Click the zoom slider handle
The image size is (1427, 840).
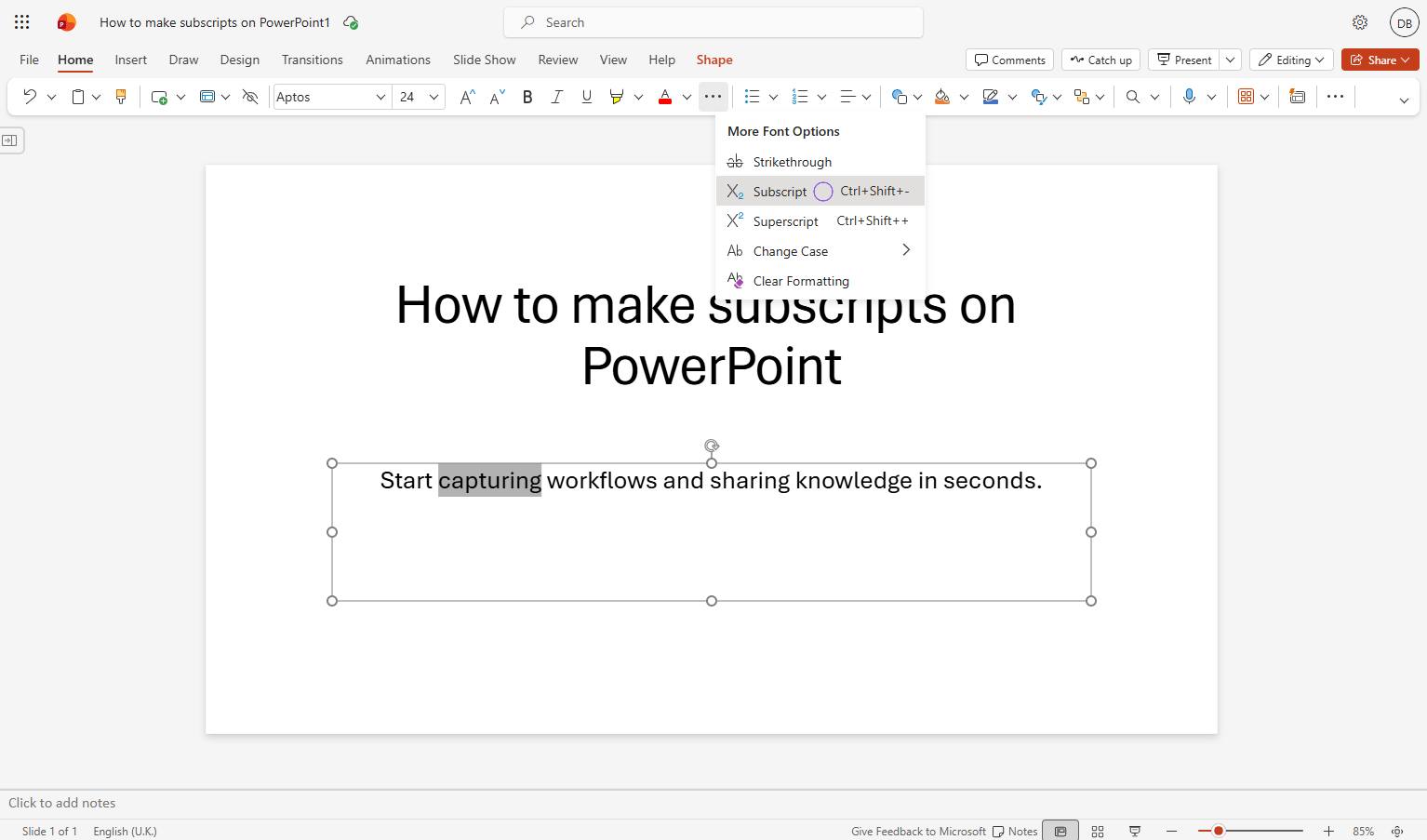[1218, 831]
